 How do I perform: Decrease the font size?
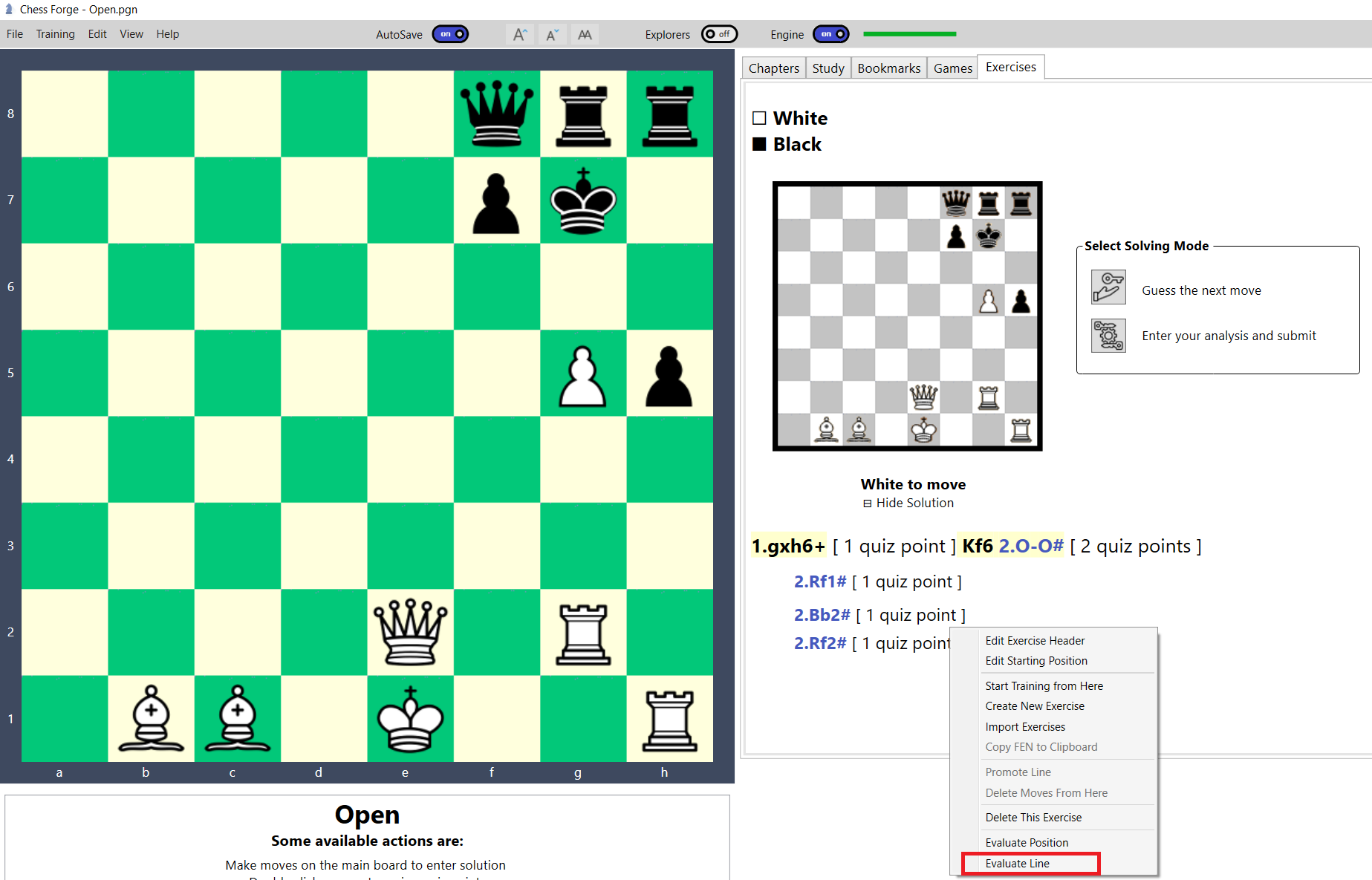click(552, 33)
